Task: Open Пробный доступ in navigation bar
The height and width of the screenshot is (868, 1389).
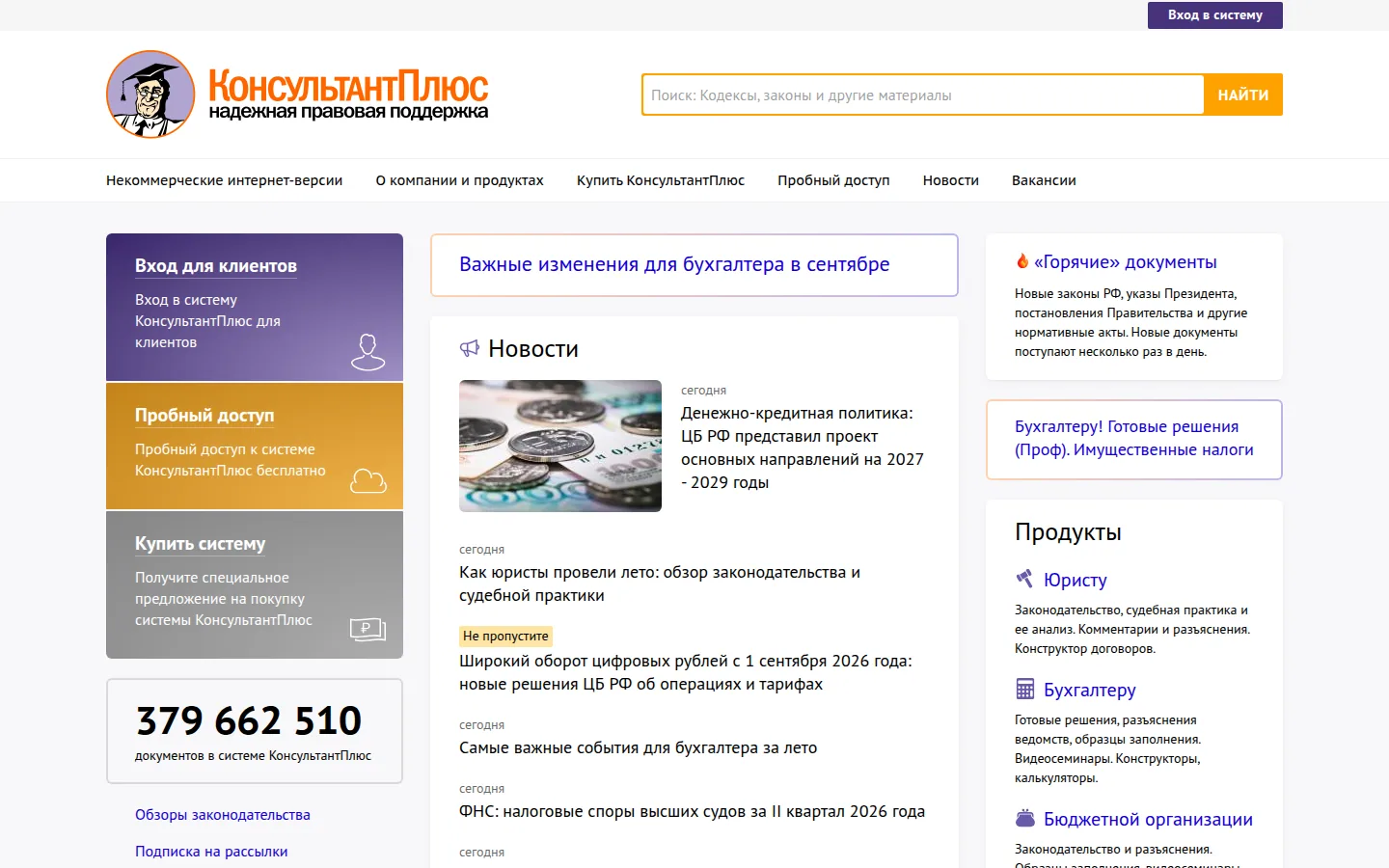Action: pyautogui.click(x=833, y=180)
